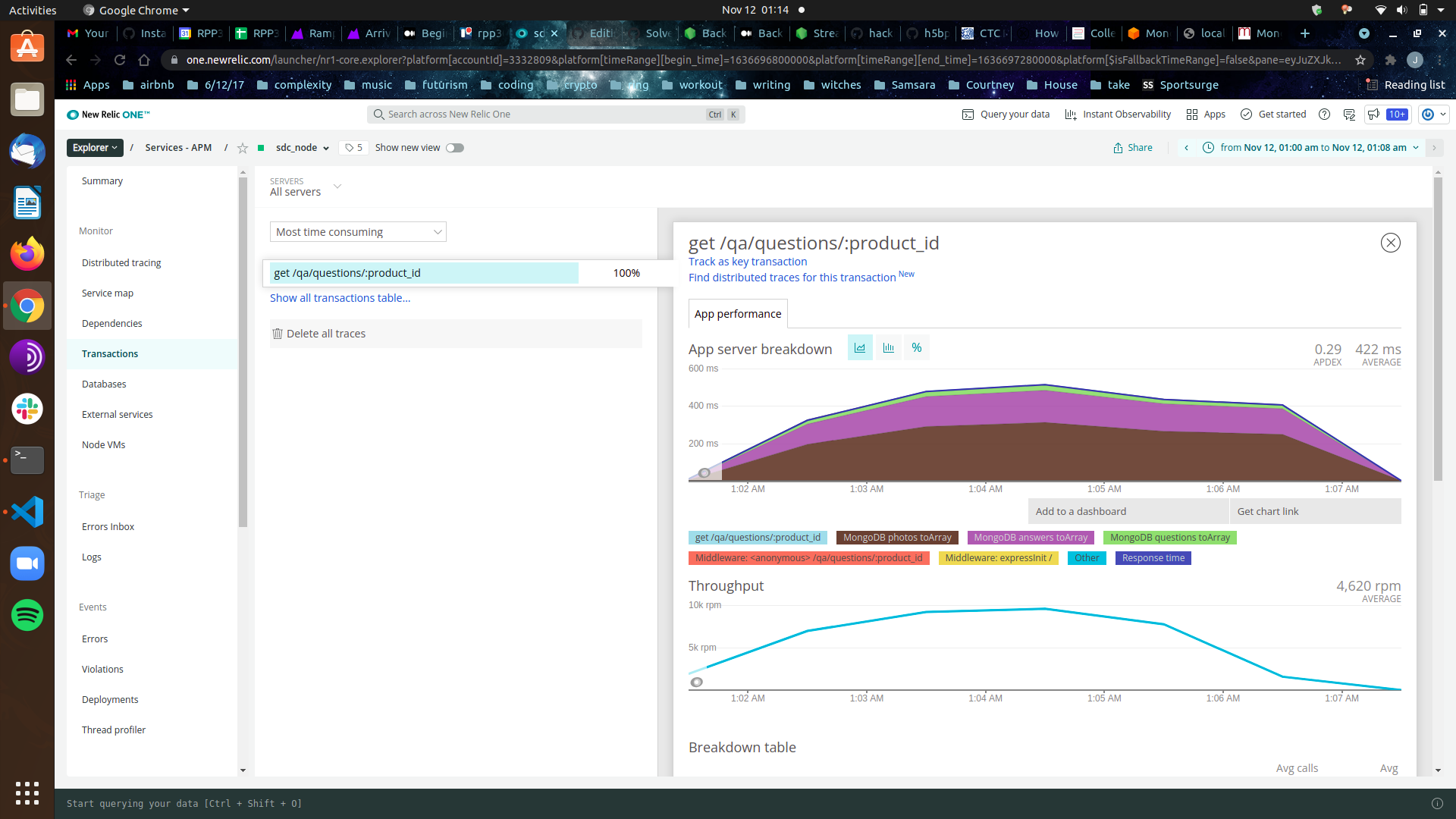
Task: Click Add to a dashboard
Action: pos(1080,511)
